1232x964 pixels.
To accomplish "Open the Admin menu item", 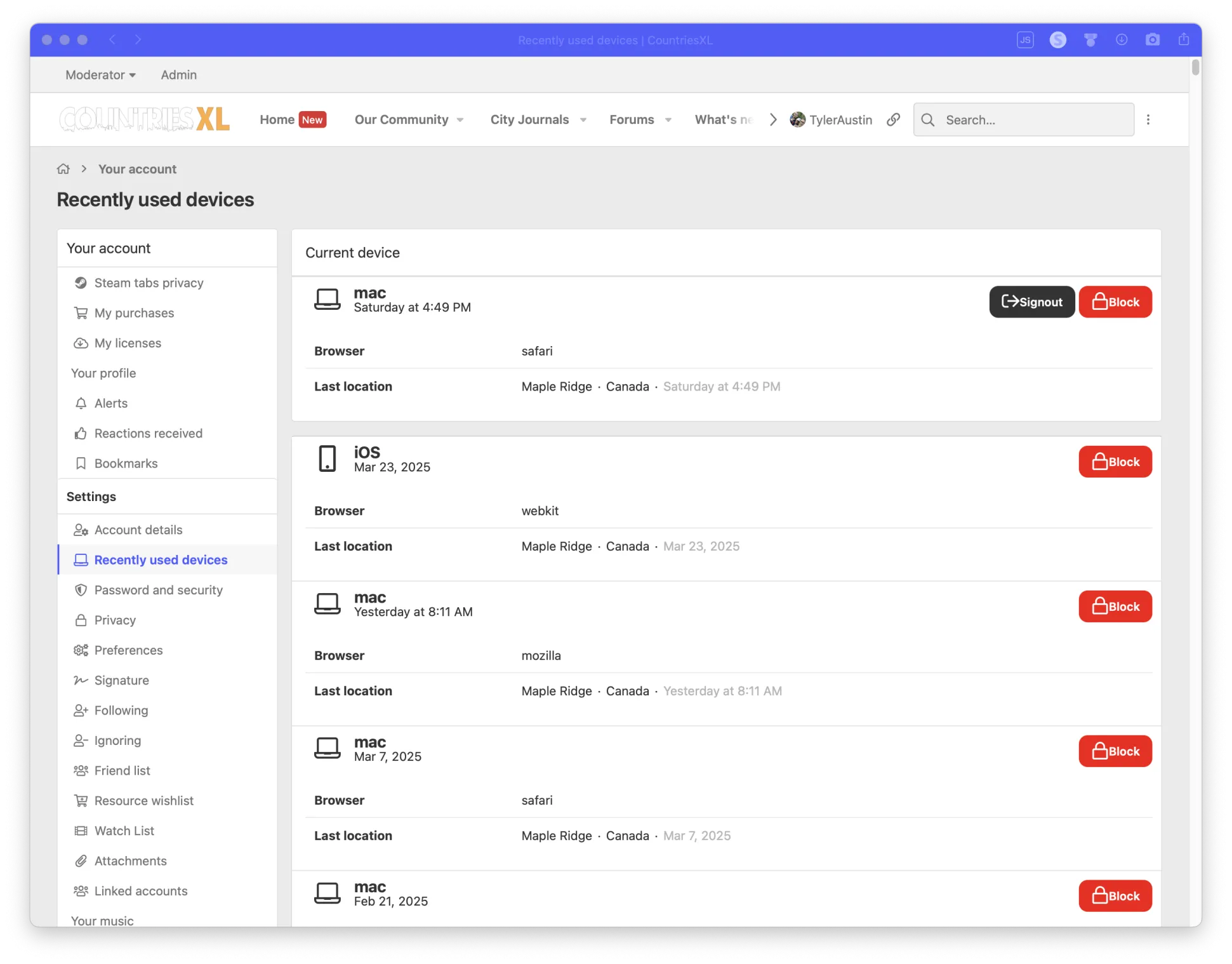I will coord(178,75).
